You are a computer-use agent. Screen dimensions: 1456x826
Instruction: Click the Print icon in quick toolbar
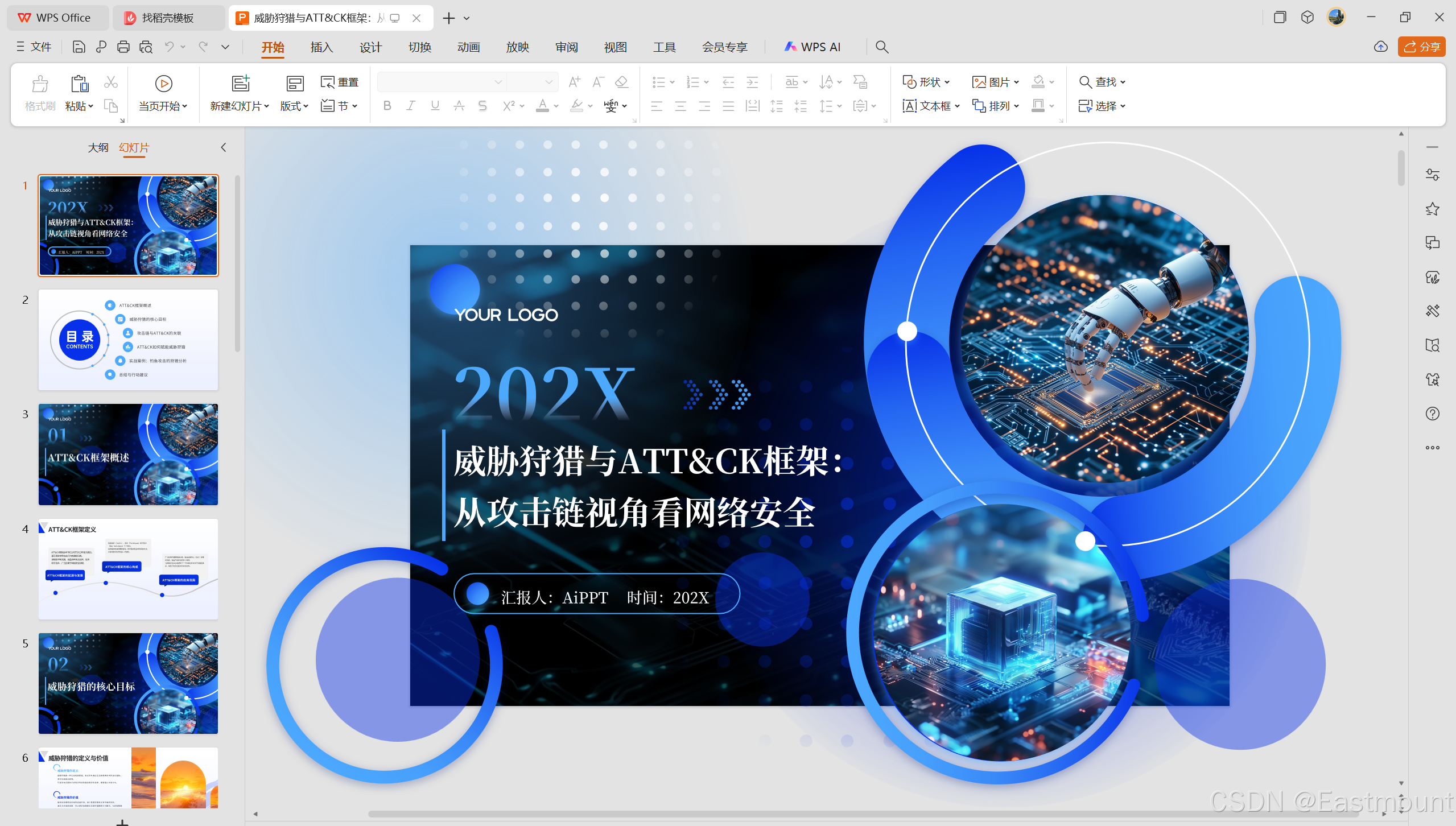pos(123,47)
